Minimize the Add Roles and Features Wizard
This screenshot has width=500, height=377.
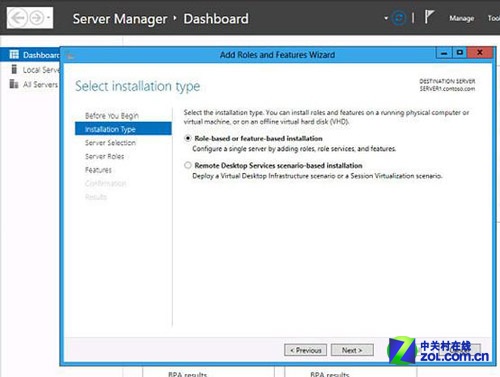(x=444, y=53)
